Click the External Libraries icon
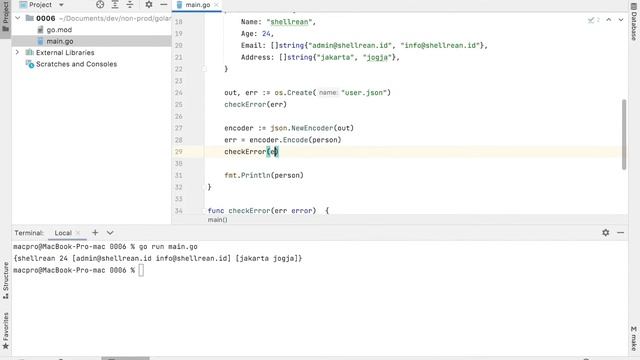640x360 pixels. pos(29,52)
